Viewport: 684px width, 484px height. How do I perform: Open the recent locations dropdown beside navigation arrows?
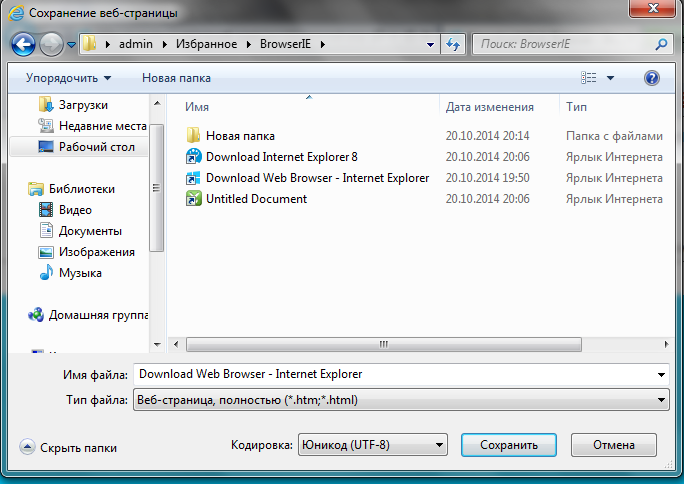tap(72, 44)
